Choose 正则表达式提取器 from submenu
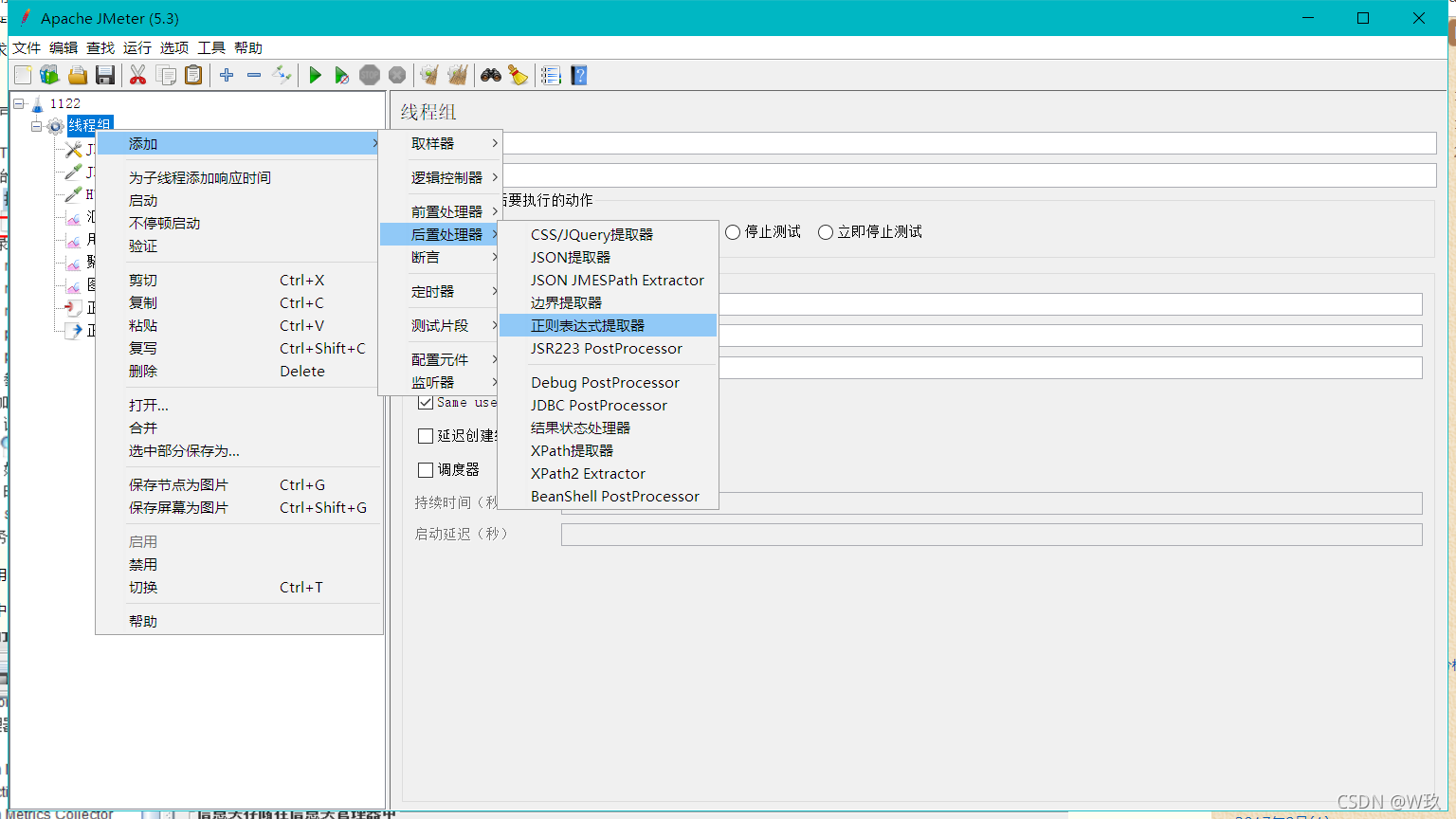Screen dimensions: 1456x819 click(x=608, y=325)
